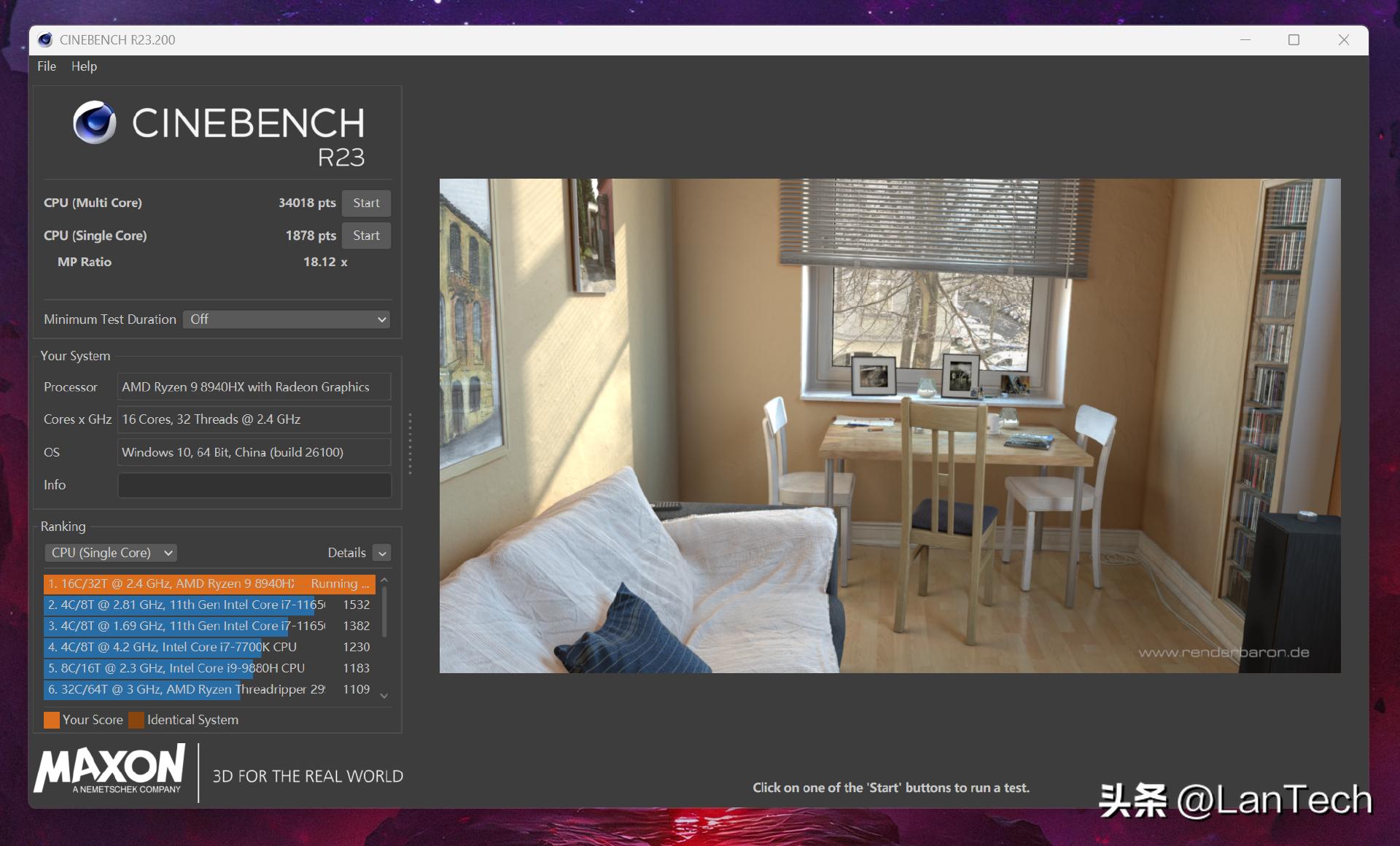This screenshot has width=1400, height=846.
Task: Click the Cores x GHz field
Action: click(x=254, y=419)
